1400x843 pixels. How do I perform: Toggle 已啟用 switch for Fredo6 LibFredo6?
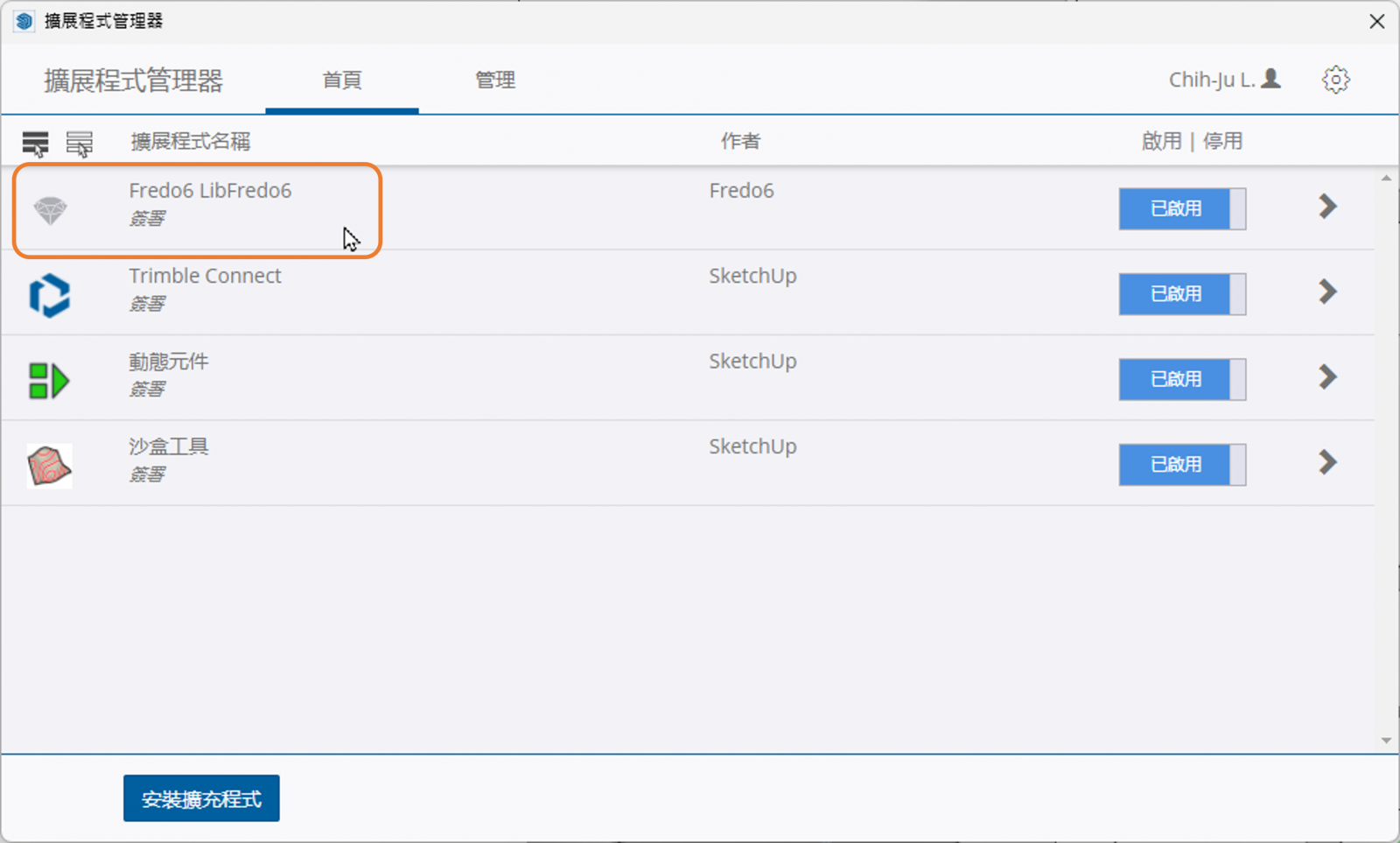click(1182, 208)
